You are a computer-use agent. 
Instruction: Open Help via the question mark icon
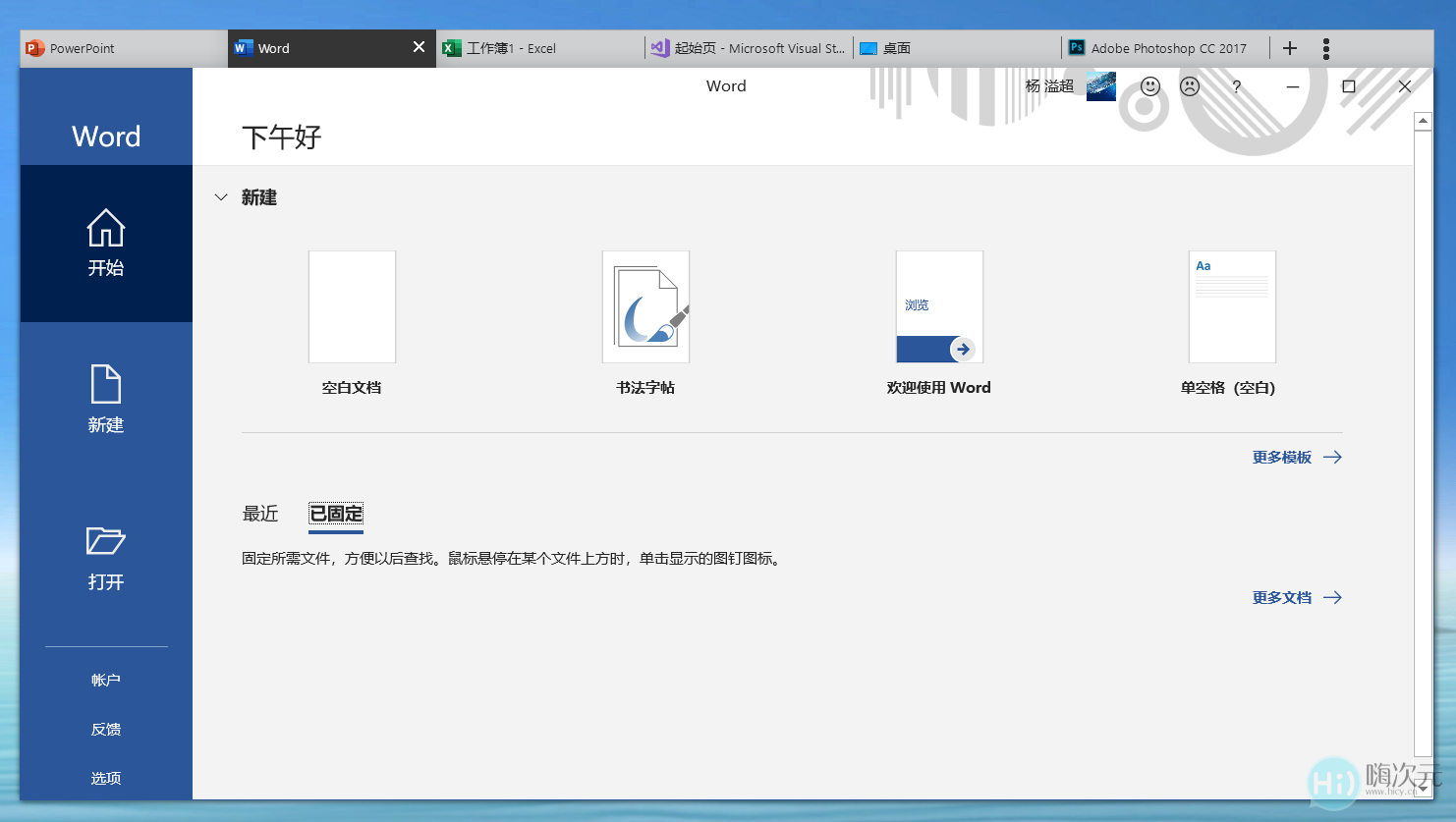point(1235,86)
